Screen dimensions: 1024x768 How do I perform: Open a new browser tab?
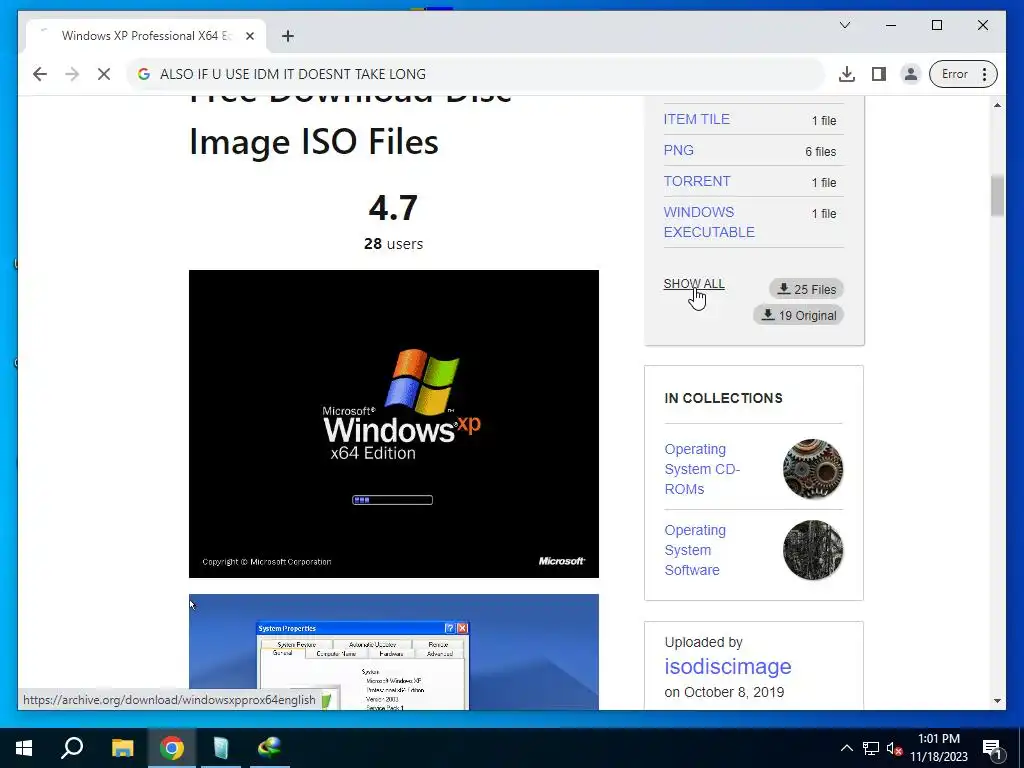tap(288, 36)
